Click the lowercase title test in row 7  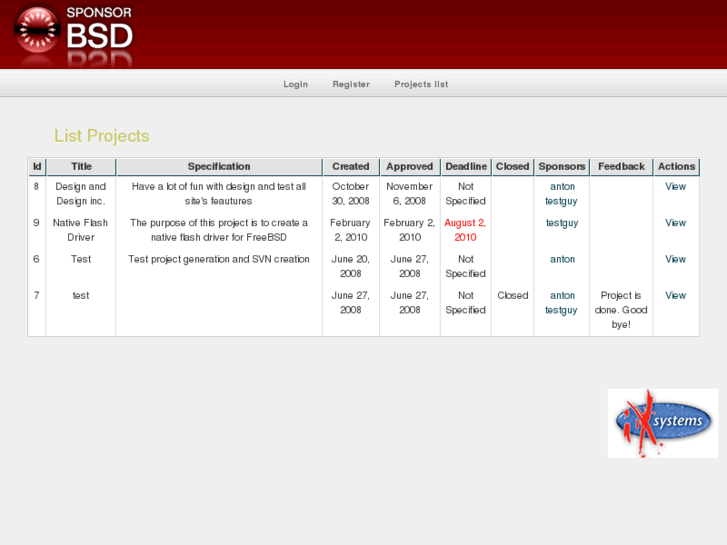[81, 295]
